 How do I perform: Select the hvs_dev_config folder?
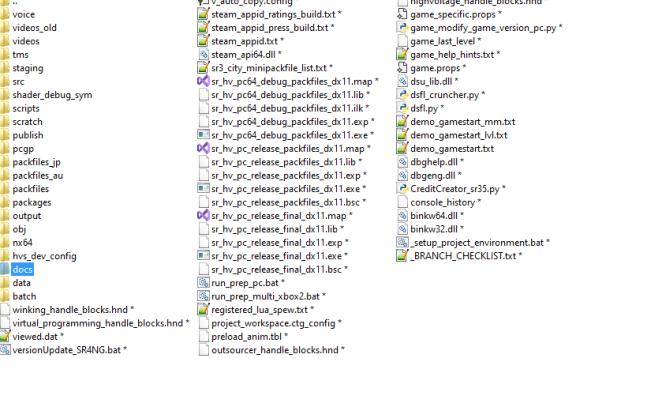(x=44, y=256)
